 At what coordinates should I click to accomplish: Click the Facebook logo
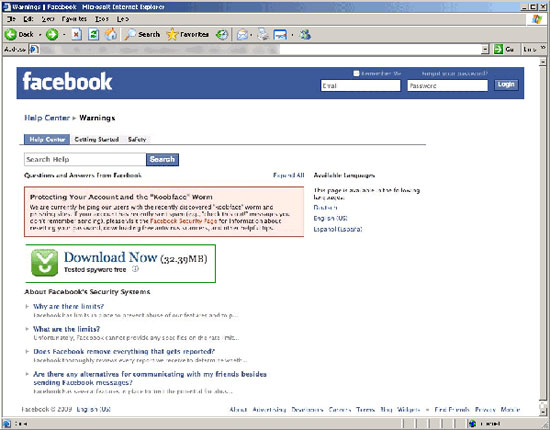67,82
